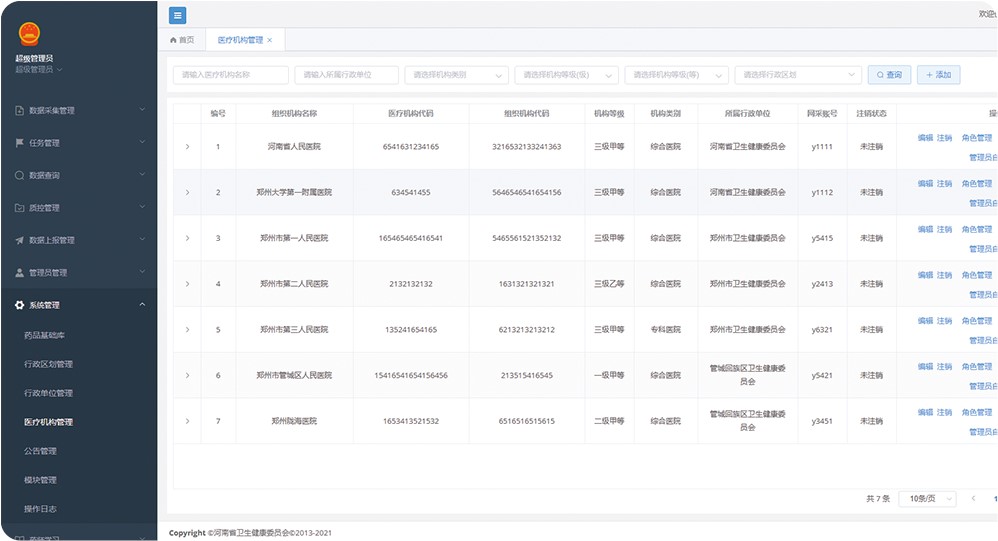Click the 数据采集管理 document icon
Screen dimensions: 998x541
click(19, 110)
